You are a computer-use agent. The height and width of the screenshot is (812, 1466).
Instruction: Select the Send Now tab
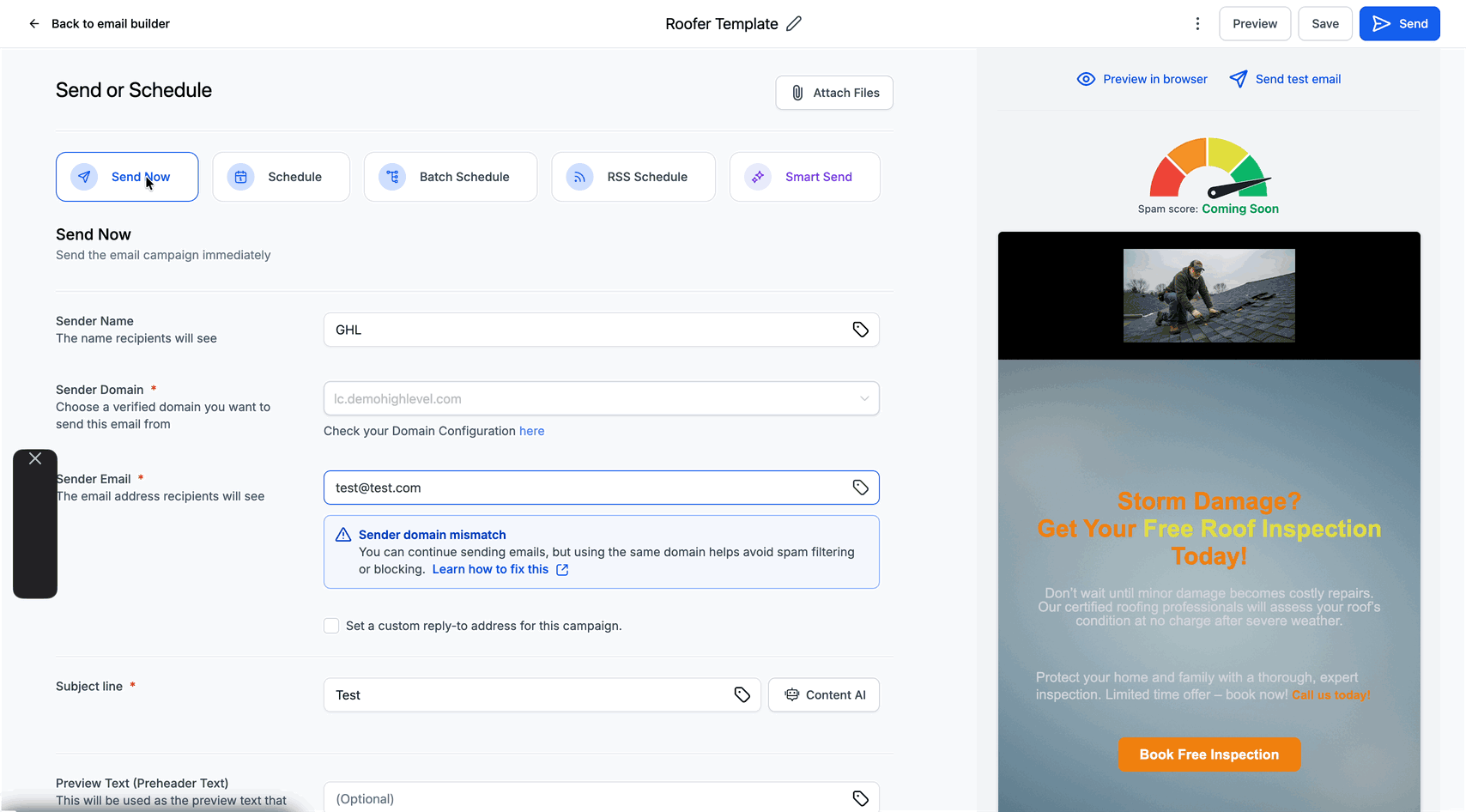pos(127,177)
